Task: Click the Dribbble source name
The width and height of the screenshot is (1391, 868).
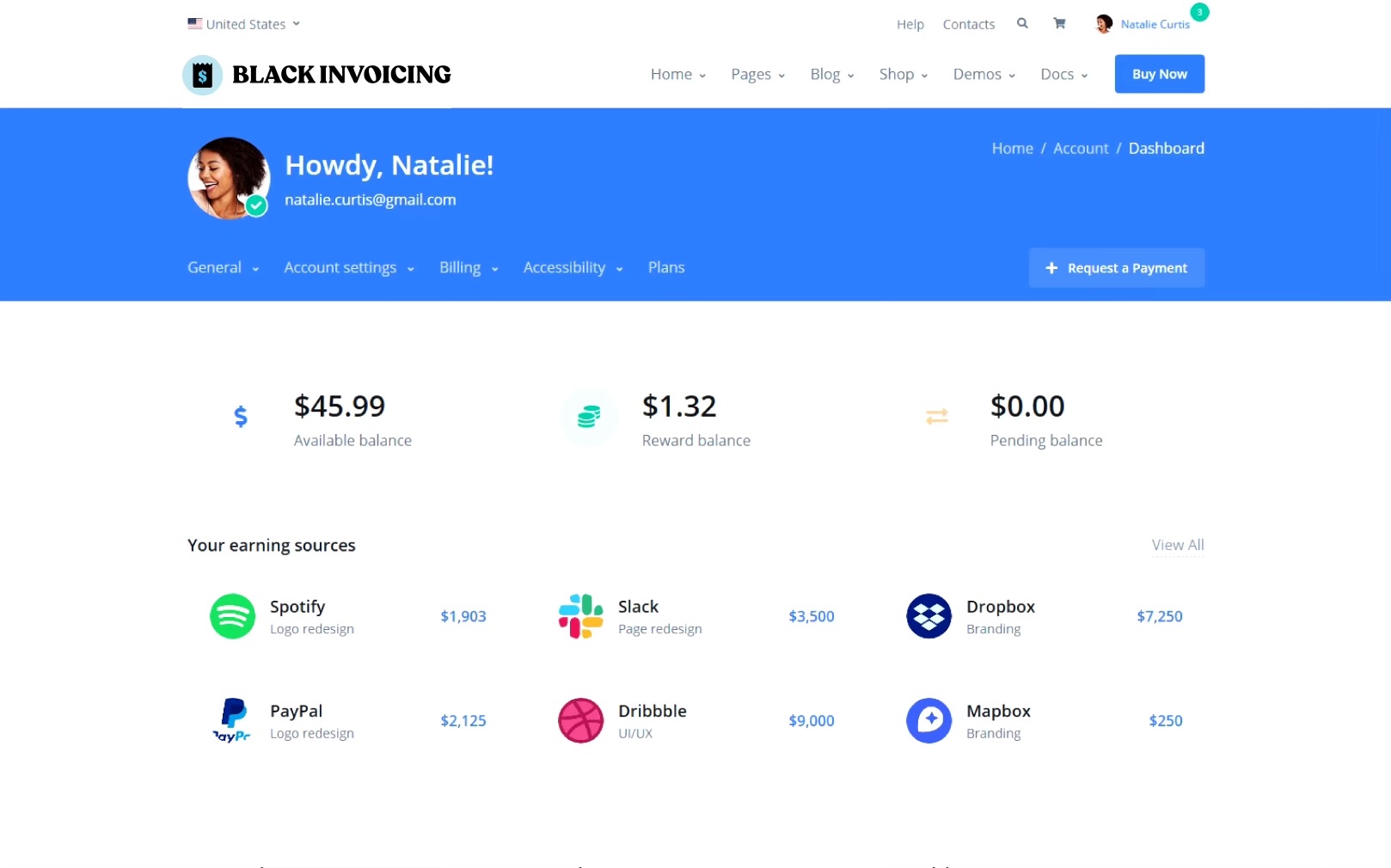Action: 653,712
